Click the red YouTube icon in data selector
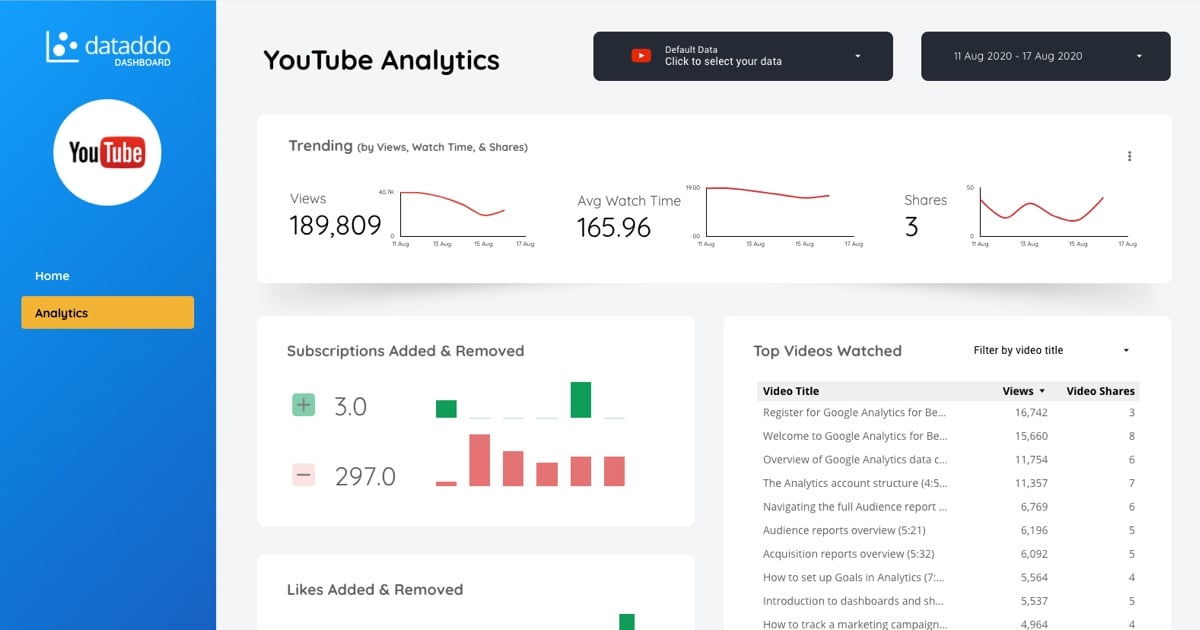1200x630 pixels. click(x=641, y=56)
